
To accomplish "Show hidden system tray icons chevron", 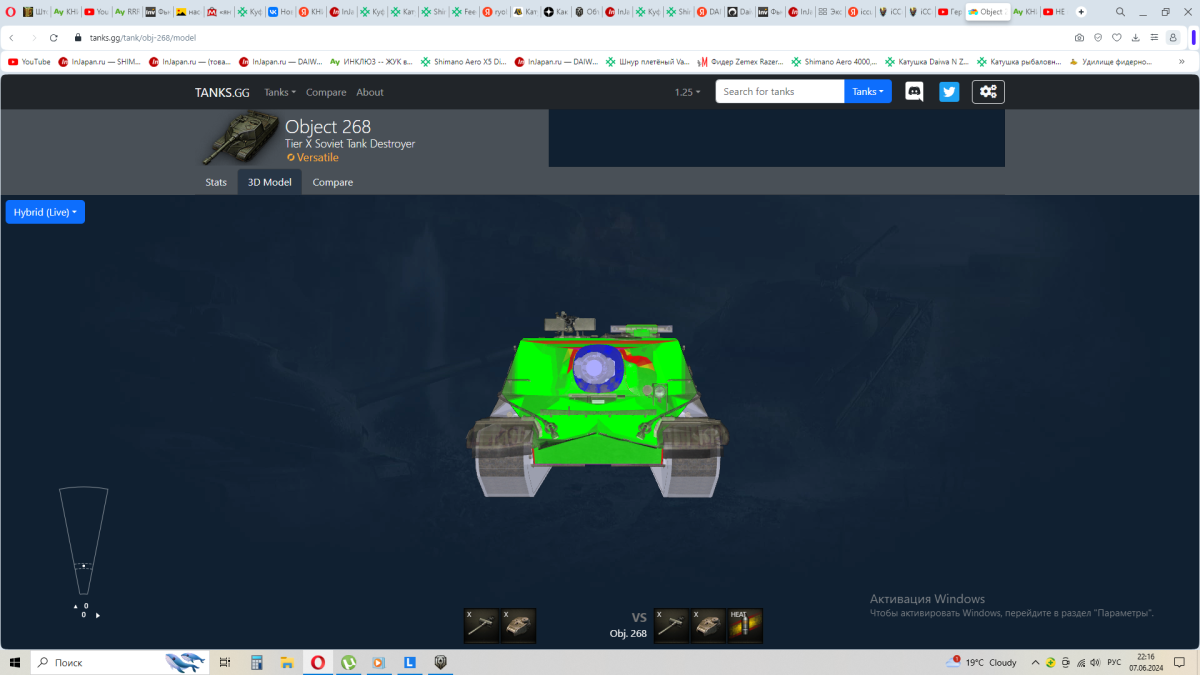I will (1035, 662).
